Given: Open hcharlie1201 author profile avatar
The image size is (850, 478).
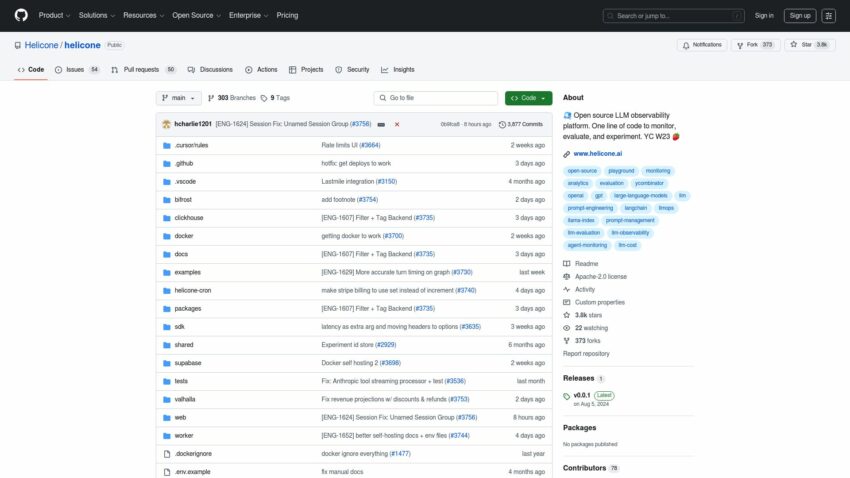Looking at the screenshot, I should pyautogui.click(x=166, y=124).
